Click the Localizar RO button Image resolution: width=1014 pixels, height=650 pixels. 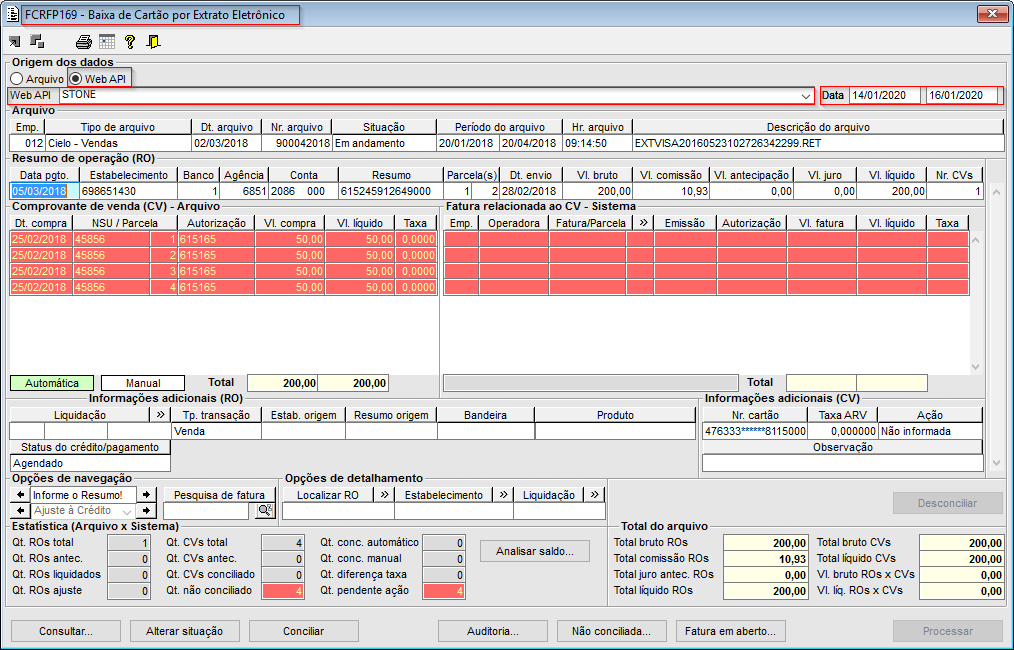[x=328, y=495]
